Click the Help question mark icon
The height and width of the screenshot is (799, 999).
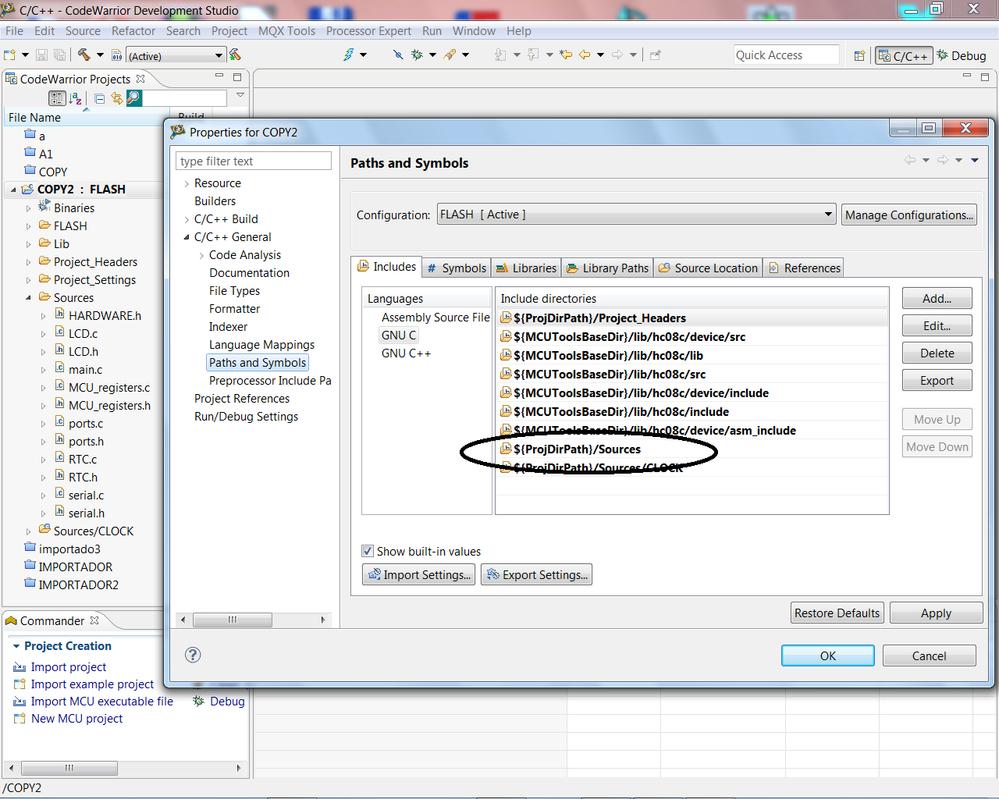(x=192, y=655)
